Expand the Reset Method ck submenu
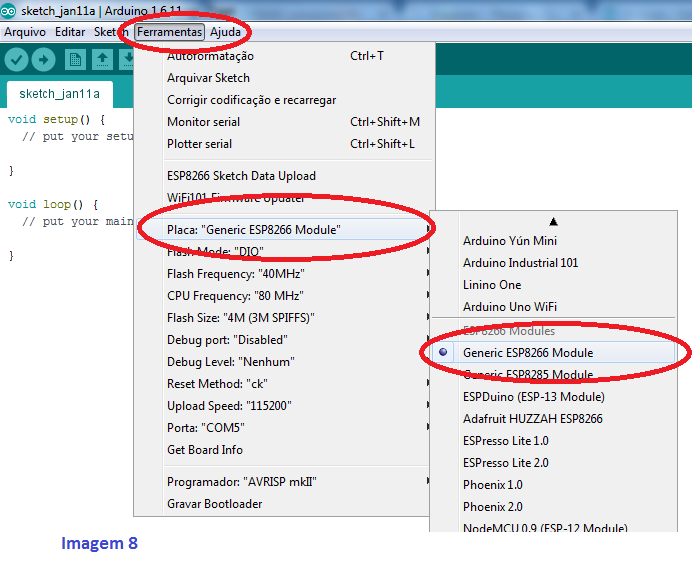The image size is (692, 570). (283, 384)
